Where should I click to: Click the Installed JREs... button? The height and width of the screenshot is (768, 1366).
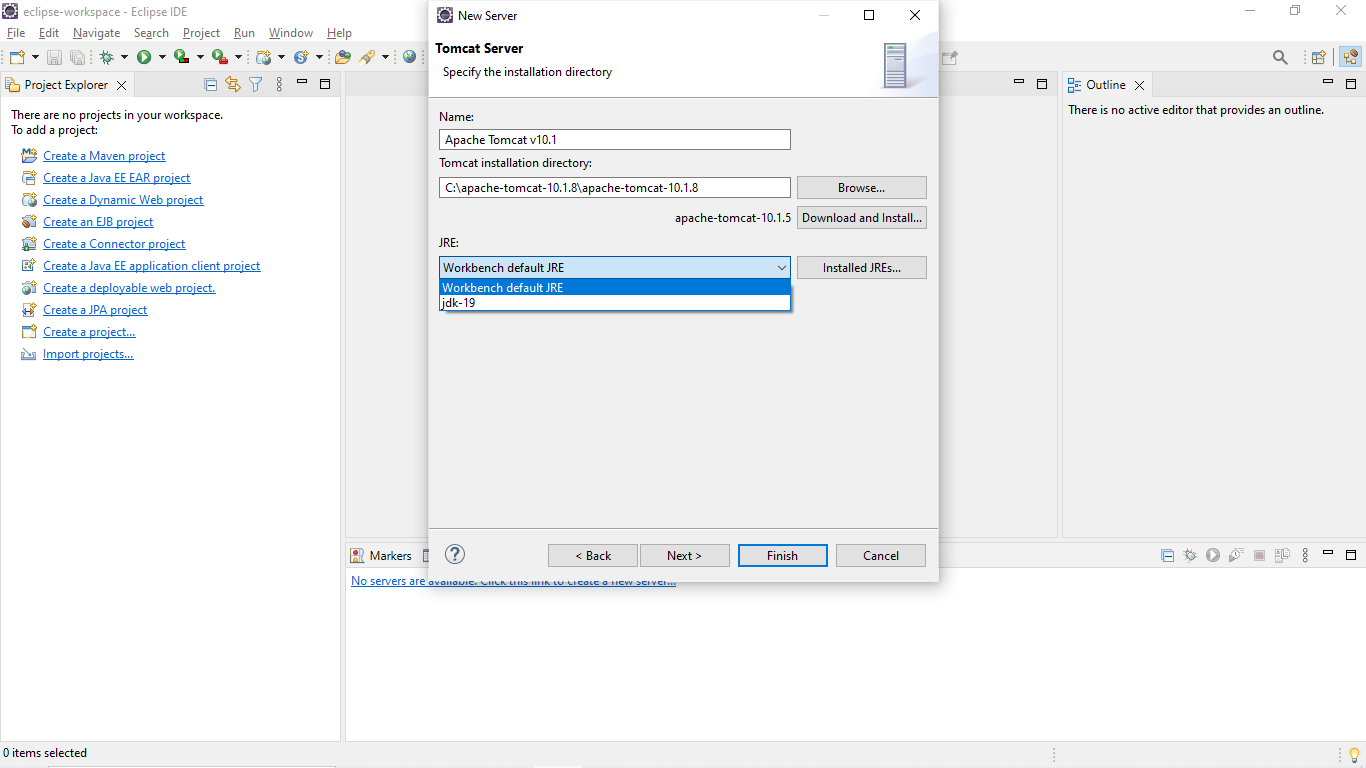pyautogui.click(x=862, y=267)
